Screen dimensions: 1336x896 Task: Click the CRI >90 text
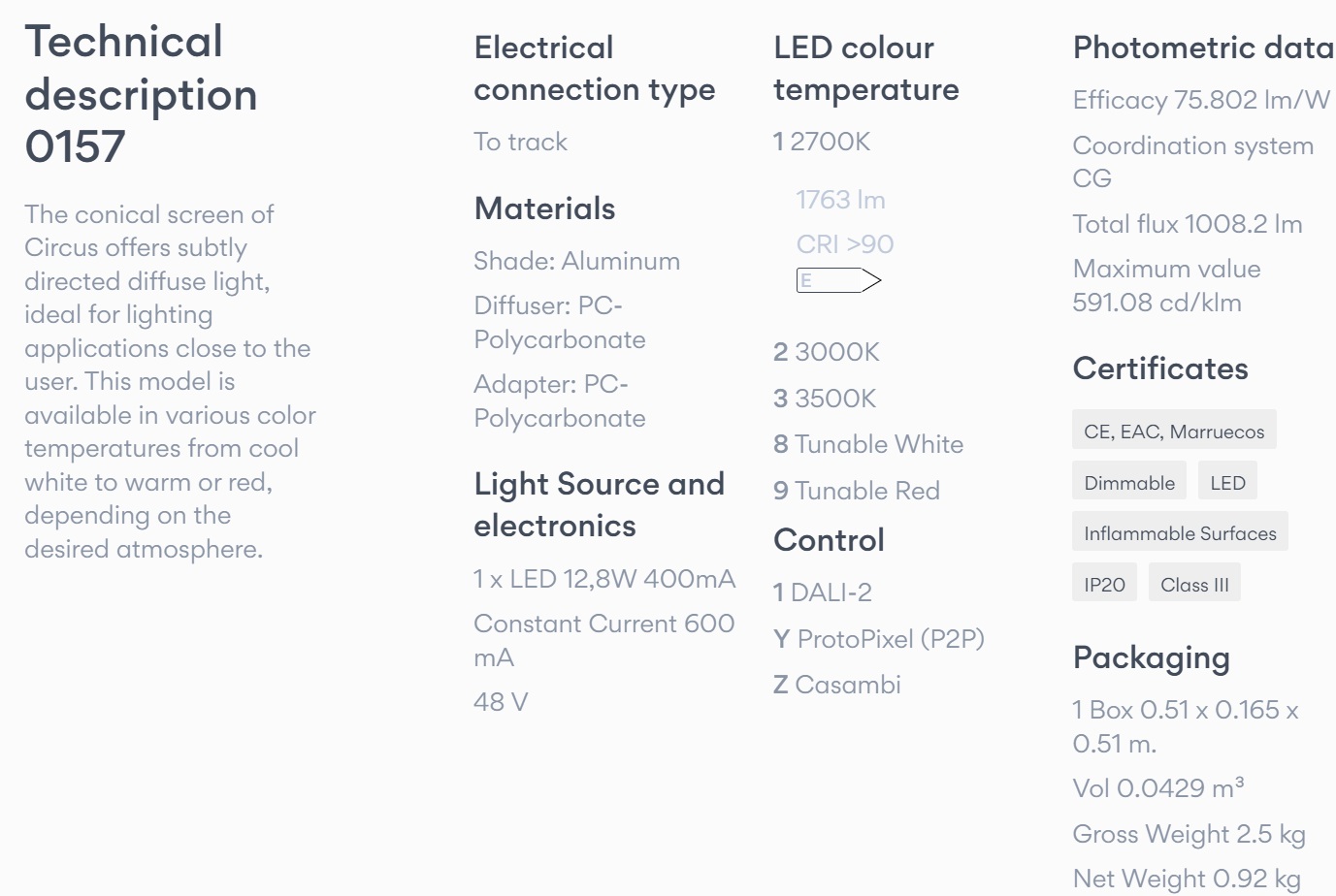coord(844,244)
